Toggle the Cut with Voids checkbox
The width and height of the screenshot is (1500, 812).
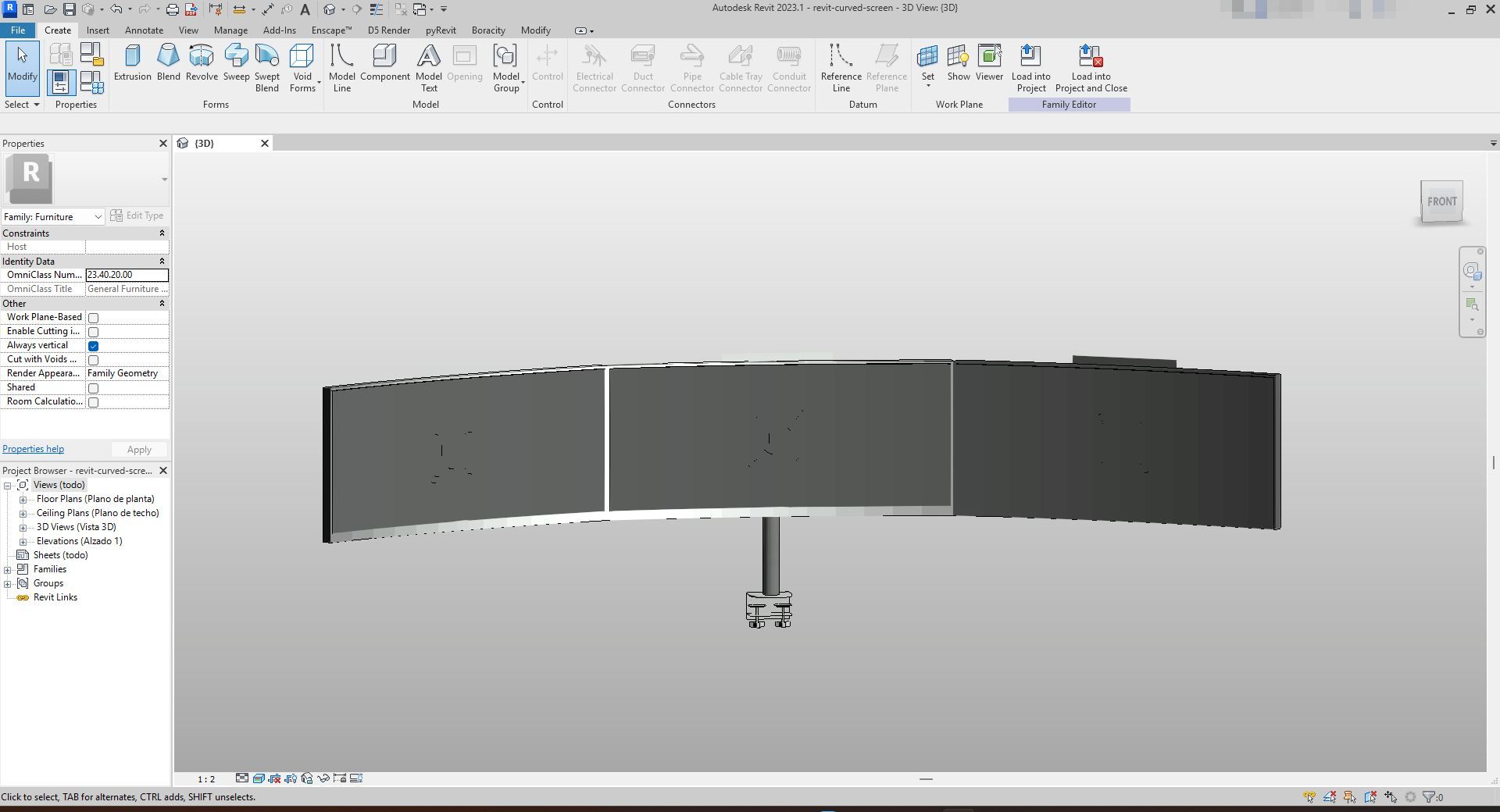(x=93, y=360)
